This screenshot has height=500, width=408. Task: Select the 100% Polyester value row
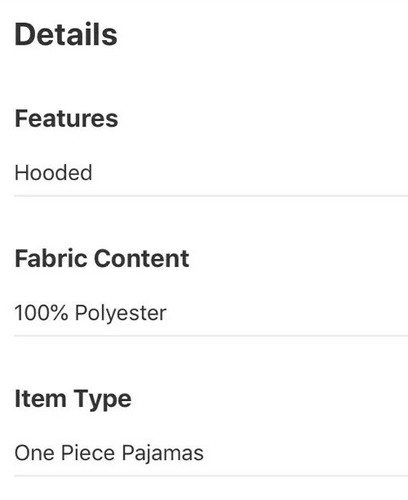click(x=211, y=313)
